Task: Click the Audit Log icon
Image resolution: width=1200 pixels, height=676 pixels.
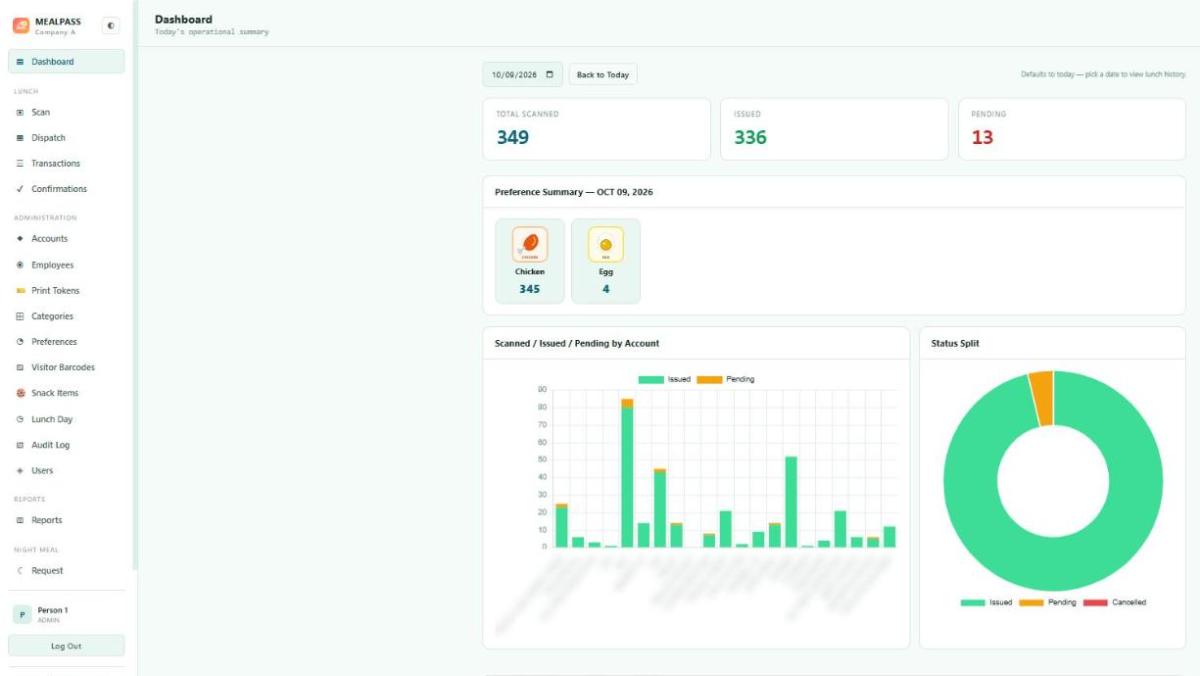Action: click(x=20, y=445)
